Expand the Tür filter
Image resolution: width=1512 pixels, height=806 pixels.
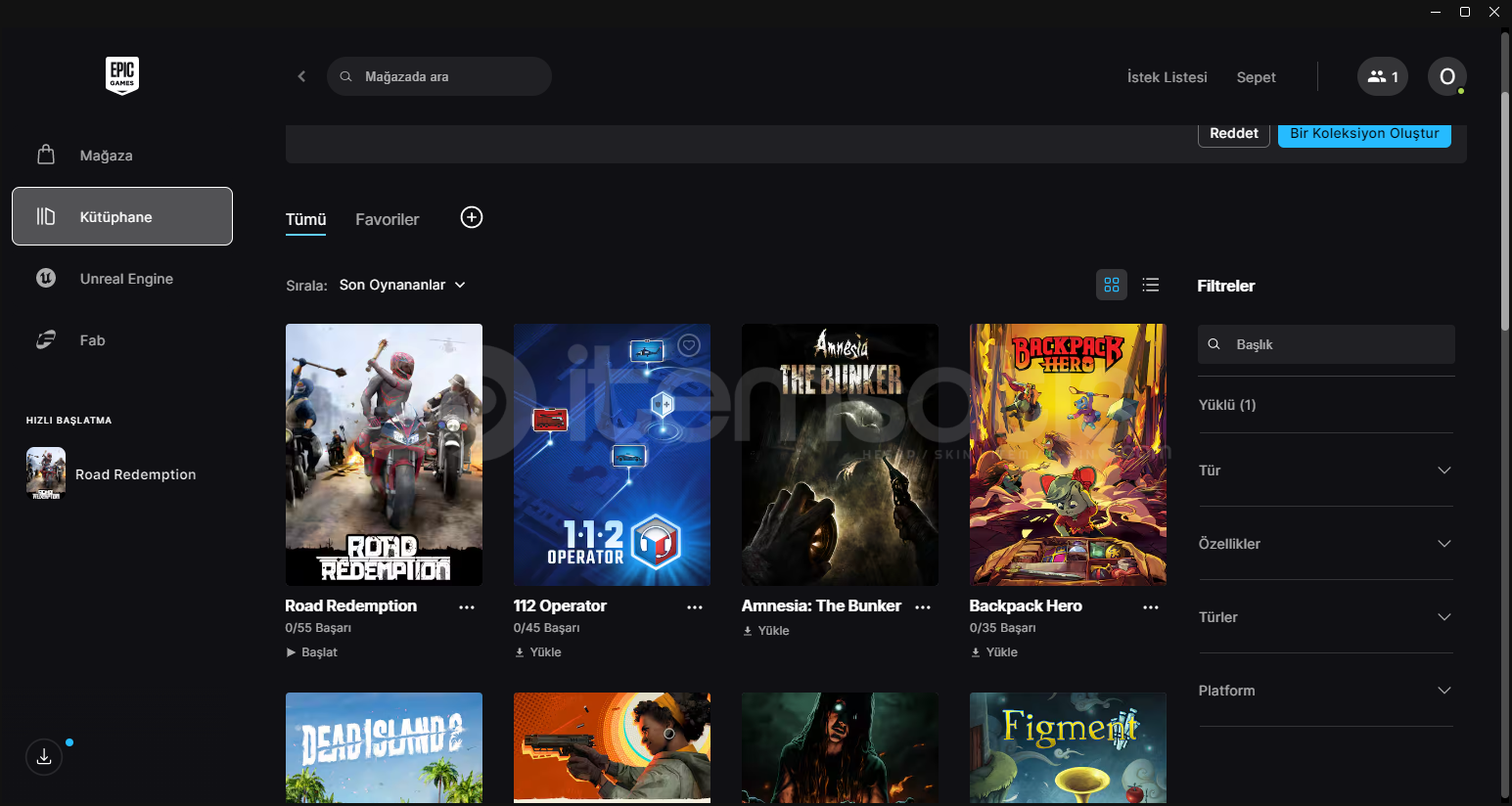click(1326, 470)
